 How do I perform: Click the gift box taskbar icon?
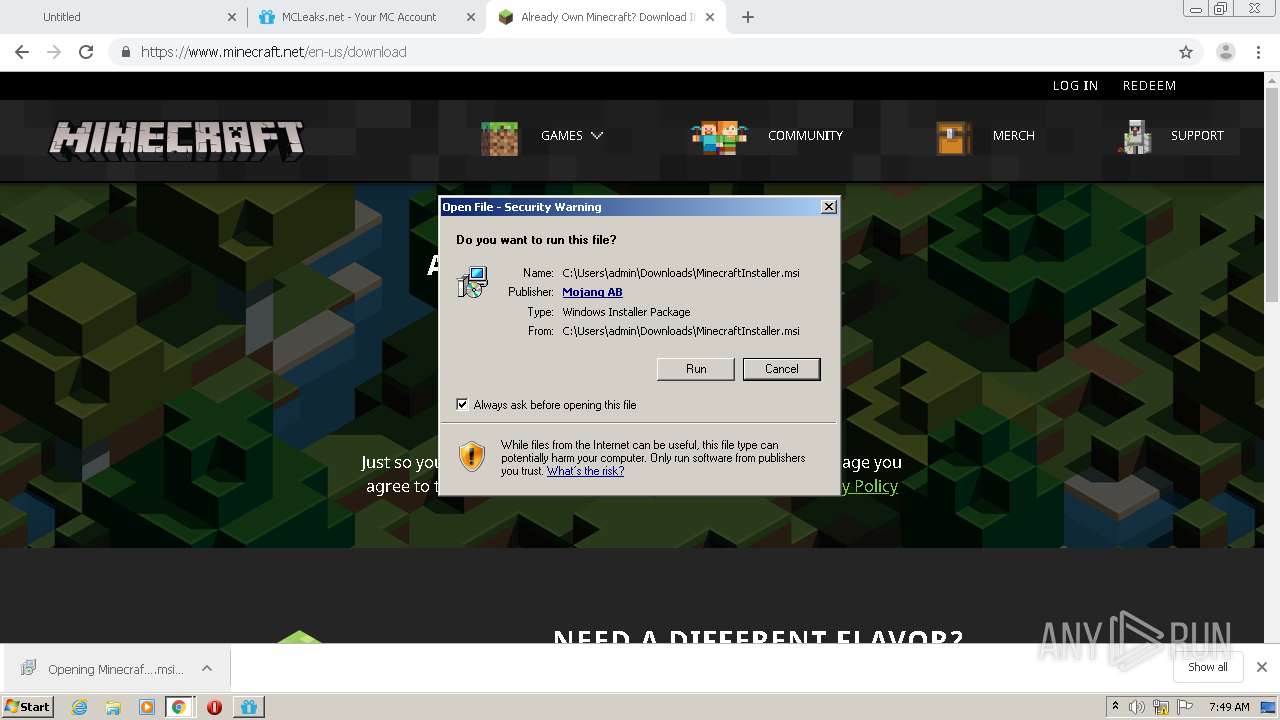tap(249, 707)
